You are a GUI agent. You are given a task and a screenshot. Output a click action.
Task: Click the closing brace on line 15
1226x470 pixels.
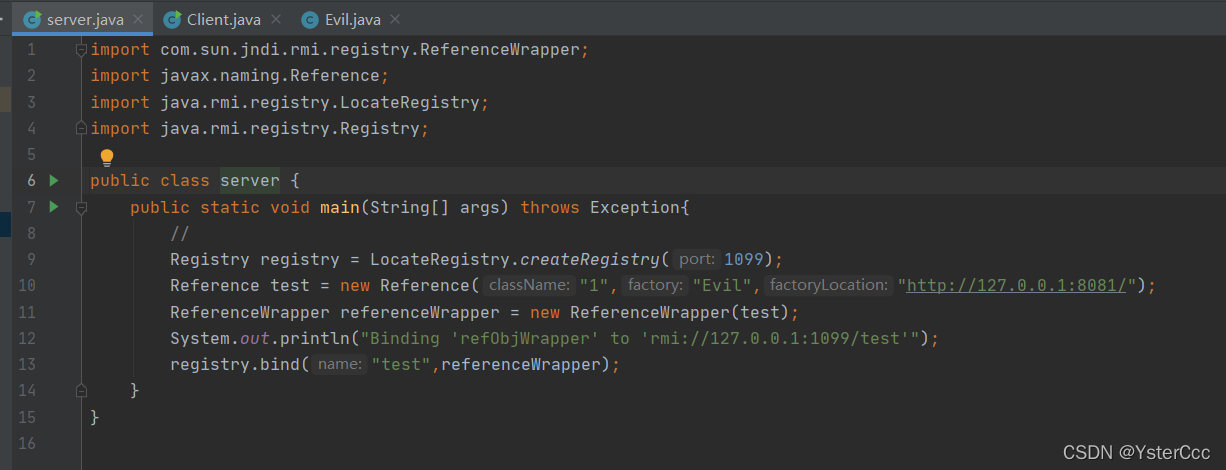click(x=95, y=416)
